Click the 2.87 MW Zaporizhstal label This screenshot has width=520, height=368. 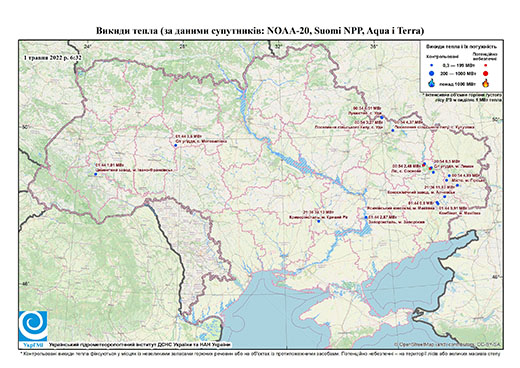point(397,220)
